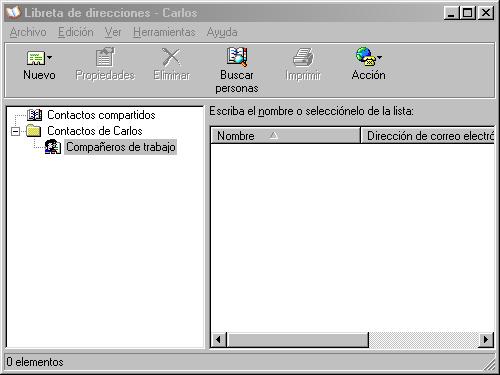The height and width of the screenshot is (375, 500).
Task: Open Buscar personas tool
Action: (x=237, y=70)
